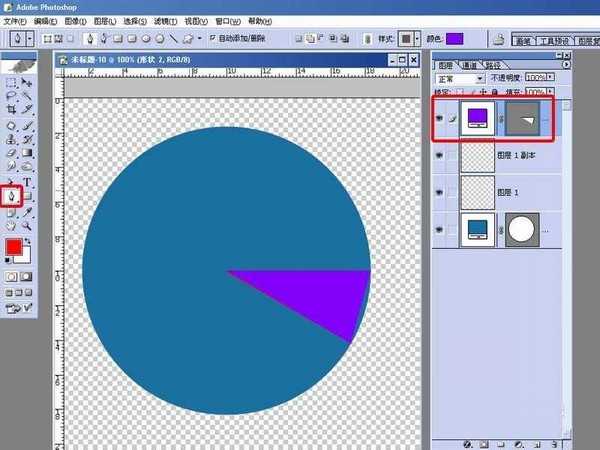
Task: Activate the Rectangular Marquee tool
Action: pos(11,81)
